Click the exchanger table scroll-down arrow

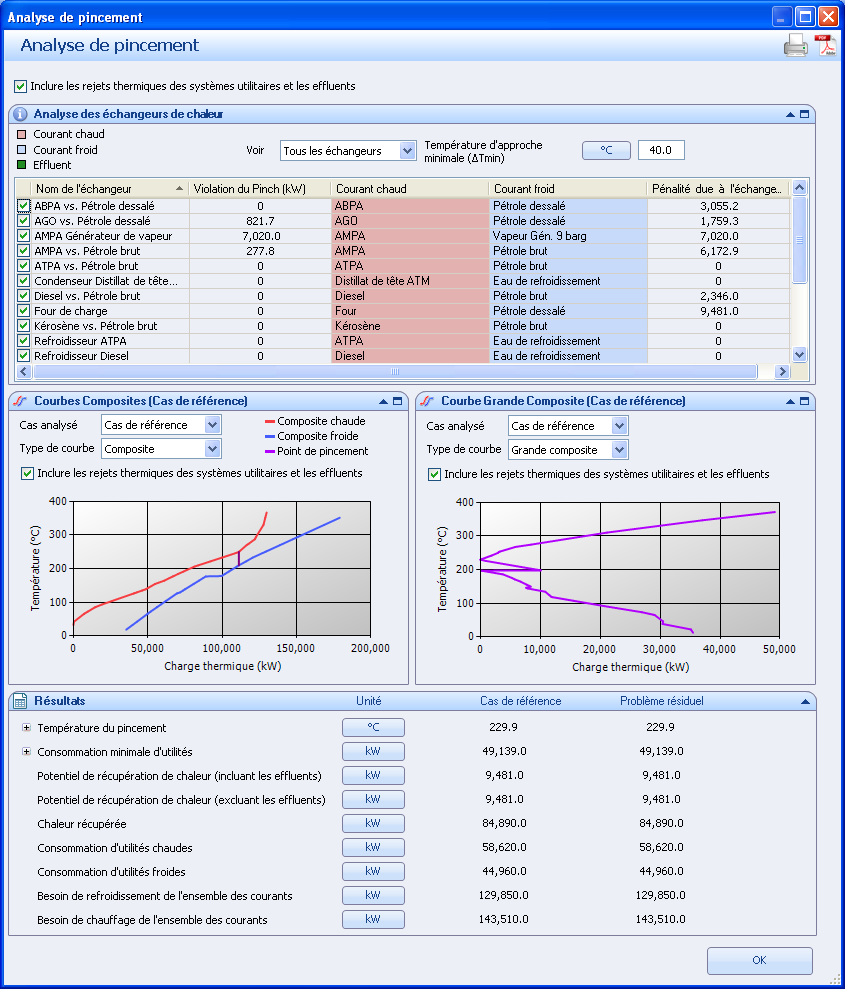point(799,354)
